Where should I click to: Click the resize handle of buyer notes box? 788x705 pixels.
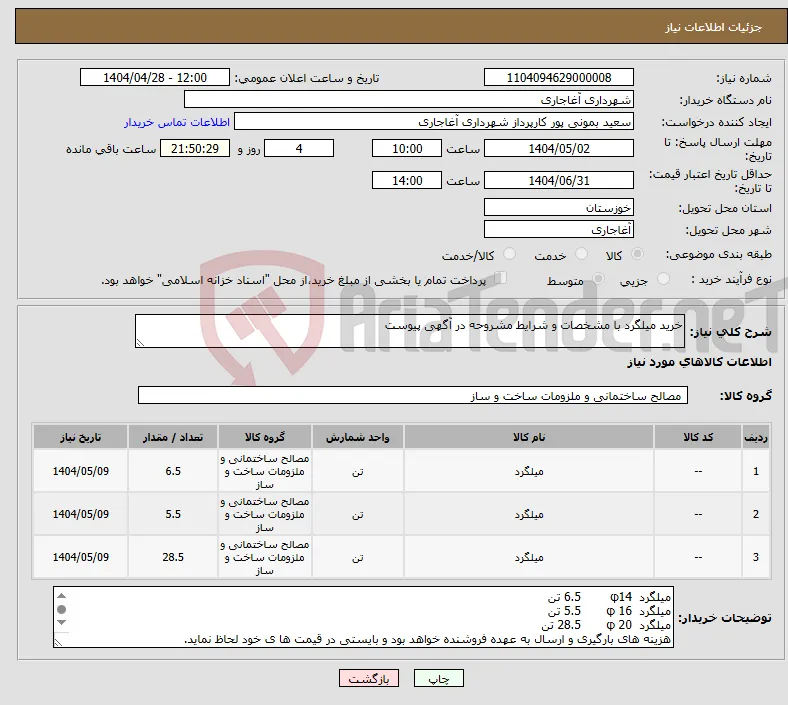click(x=58, y=642)
